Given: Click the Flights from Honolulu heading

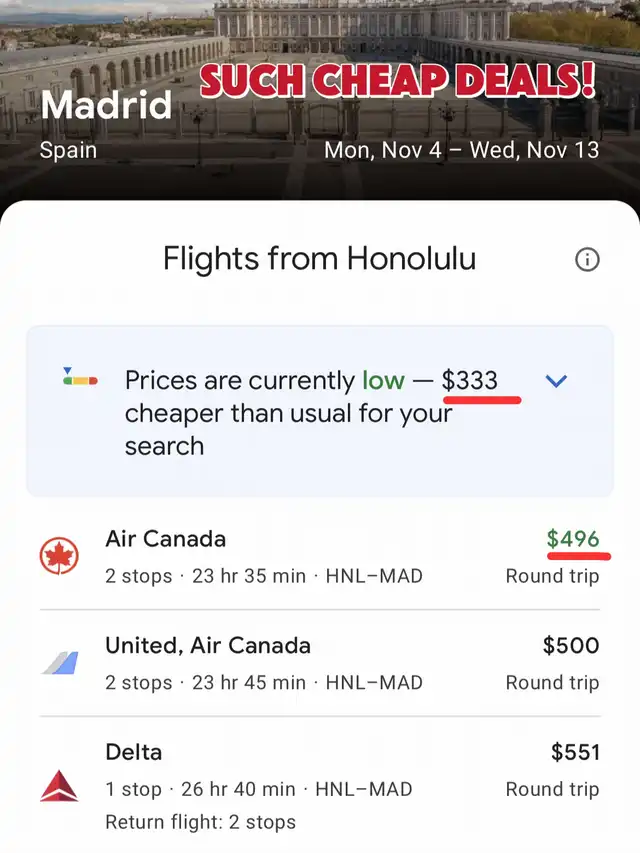Looking at the screenshot, I should [319, 260].
